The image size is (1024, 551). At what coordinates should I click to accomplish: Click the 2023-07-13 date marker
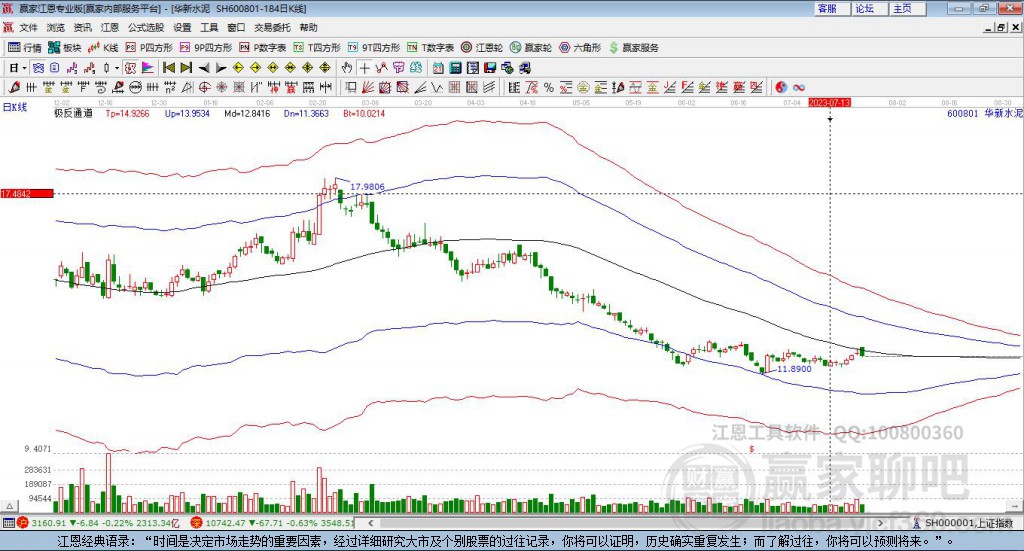click(x=829, y=103)
